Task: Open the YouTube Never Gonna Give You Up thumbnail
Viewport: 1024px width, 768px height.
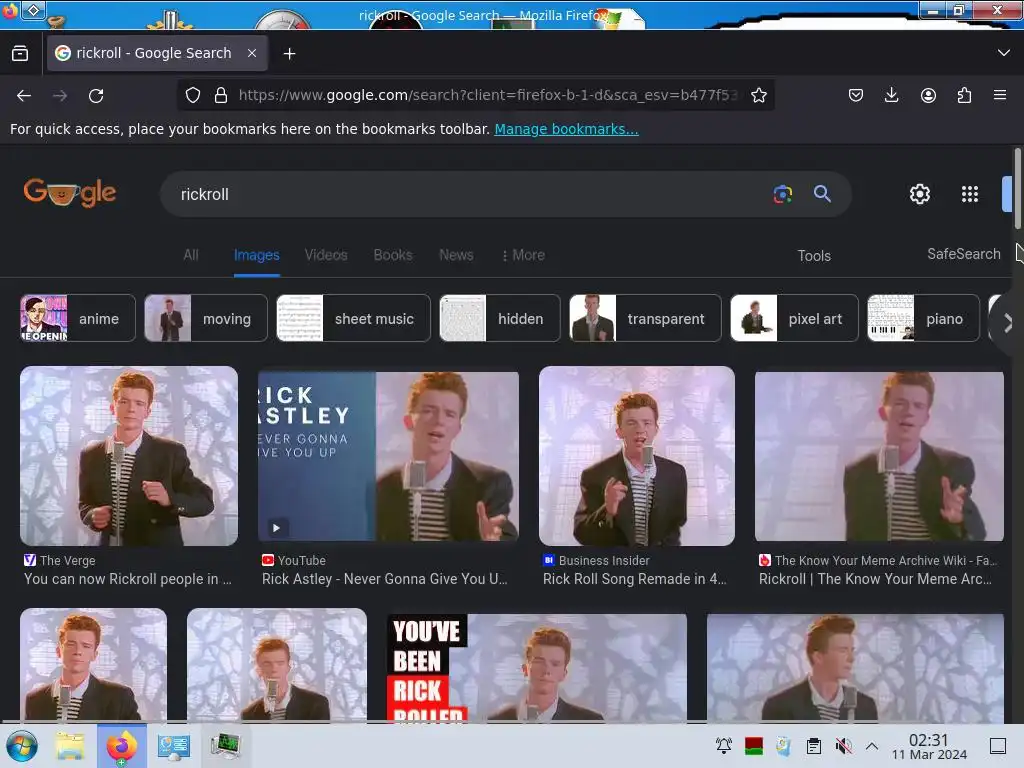Action: click(x=389, y=456)
